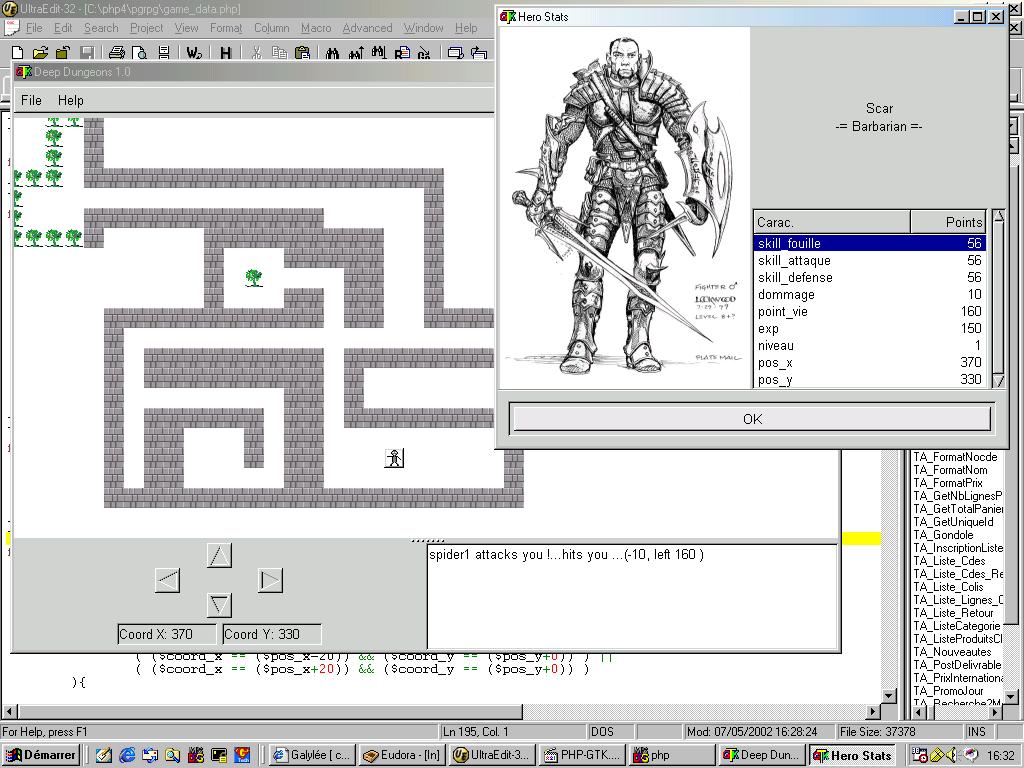This screenshot has height=768, width=1024.
Task: Click the Démarrer start button
Action: click(41, 755)
